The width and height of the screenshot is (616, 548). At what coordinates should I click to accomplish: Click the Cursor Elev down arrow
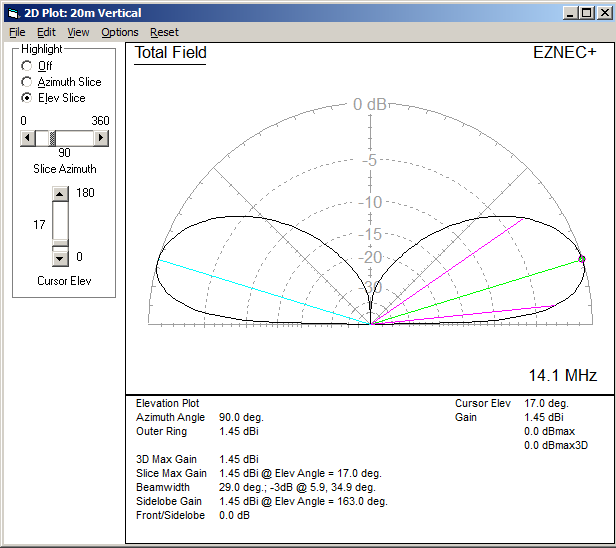[60, 258]
